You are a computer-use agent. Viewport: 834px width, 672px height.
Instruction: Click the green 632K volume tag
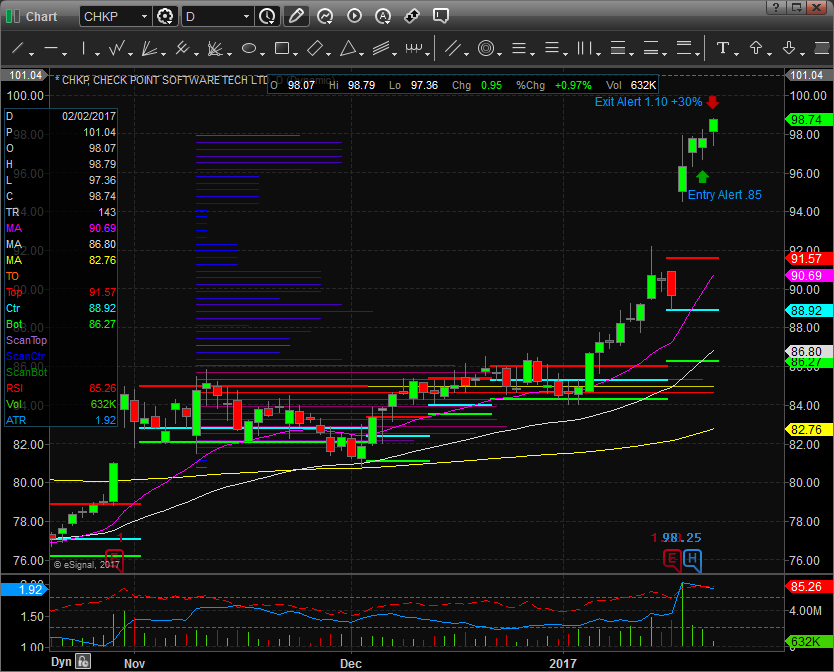point(808,642)
